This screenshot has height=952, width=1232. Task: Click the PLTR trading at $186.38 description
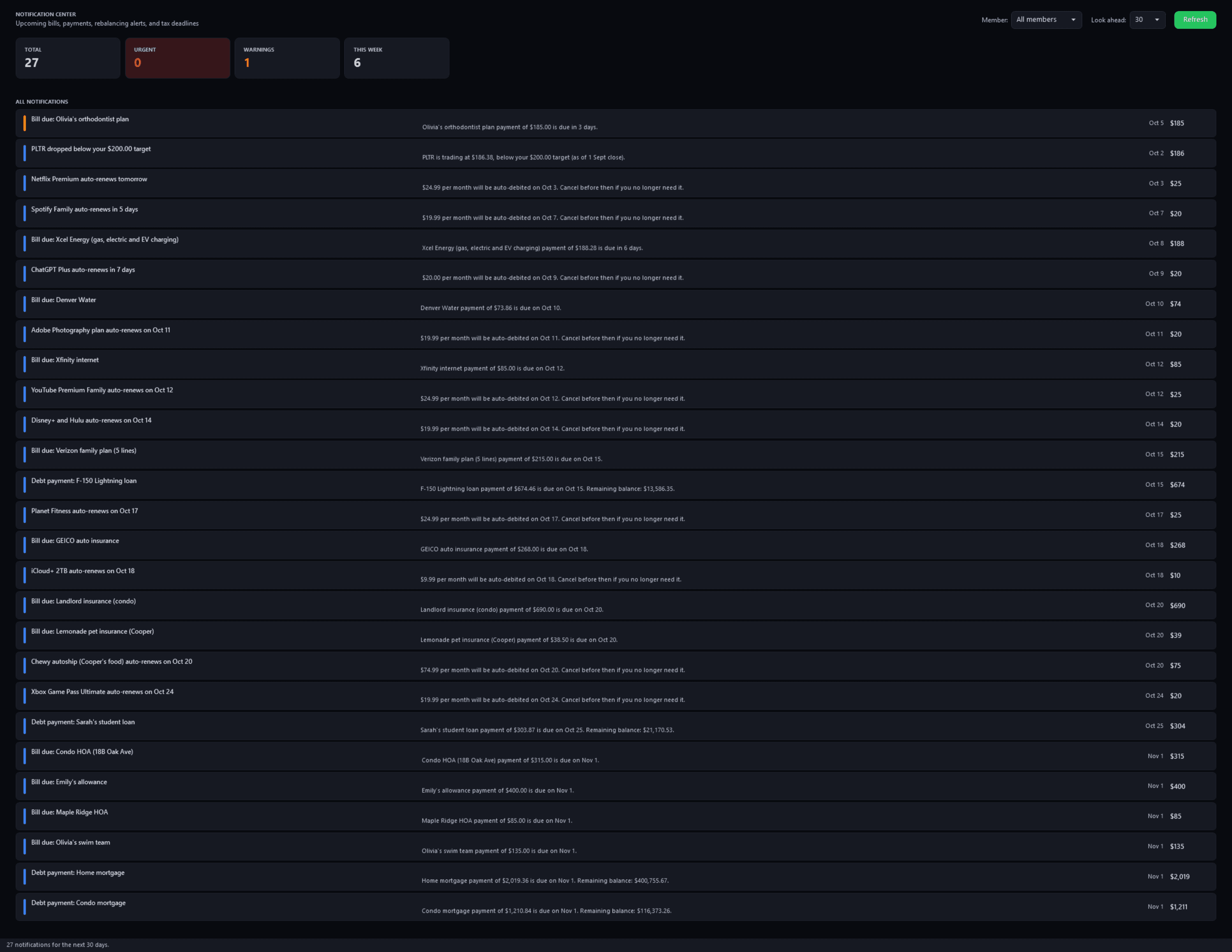(x=523, y=157)
